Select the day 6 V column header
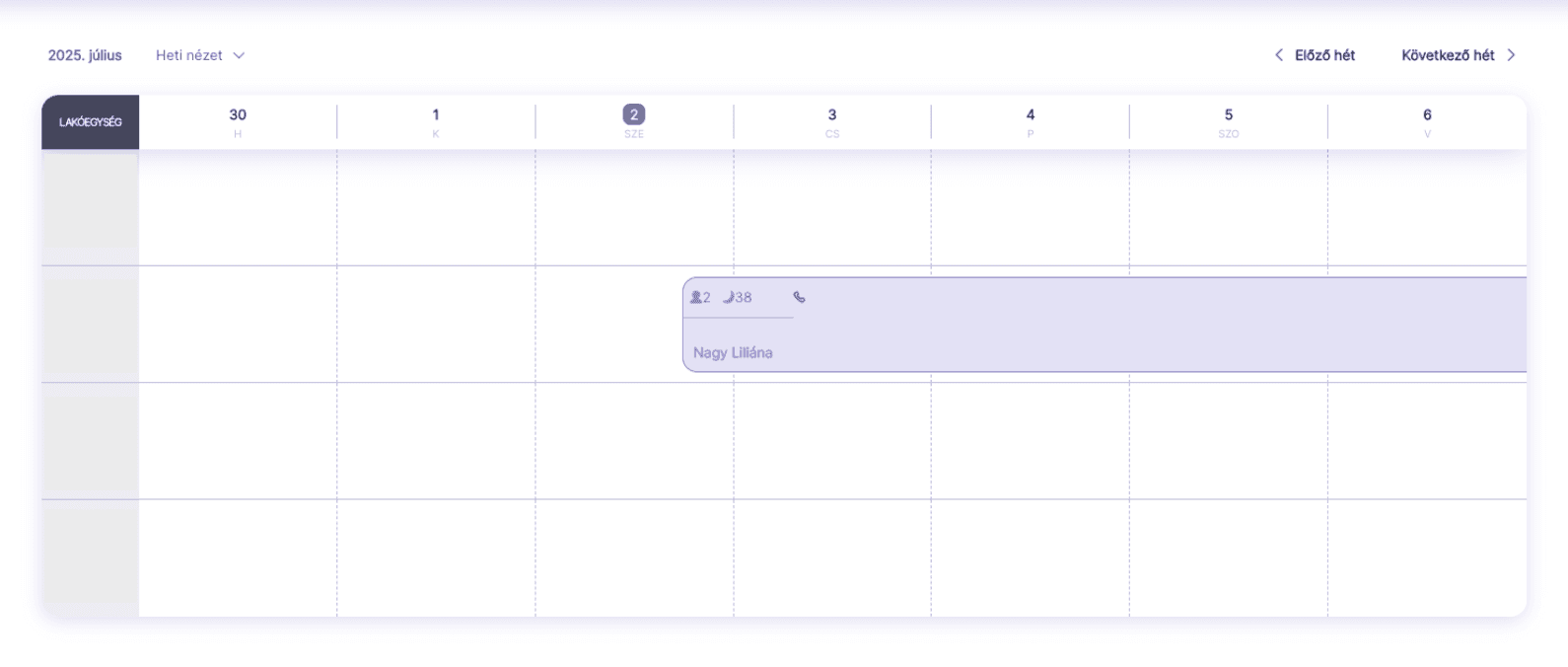Image resolution: width=1568 pixels, height=667 pixels. (1427, 122)
